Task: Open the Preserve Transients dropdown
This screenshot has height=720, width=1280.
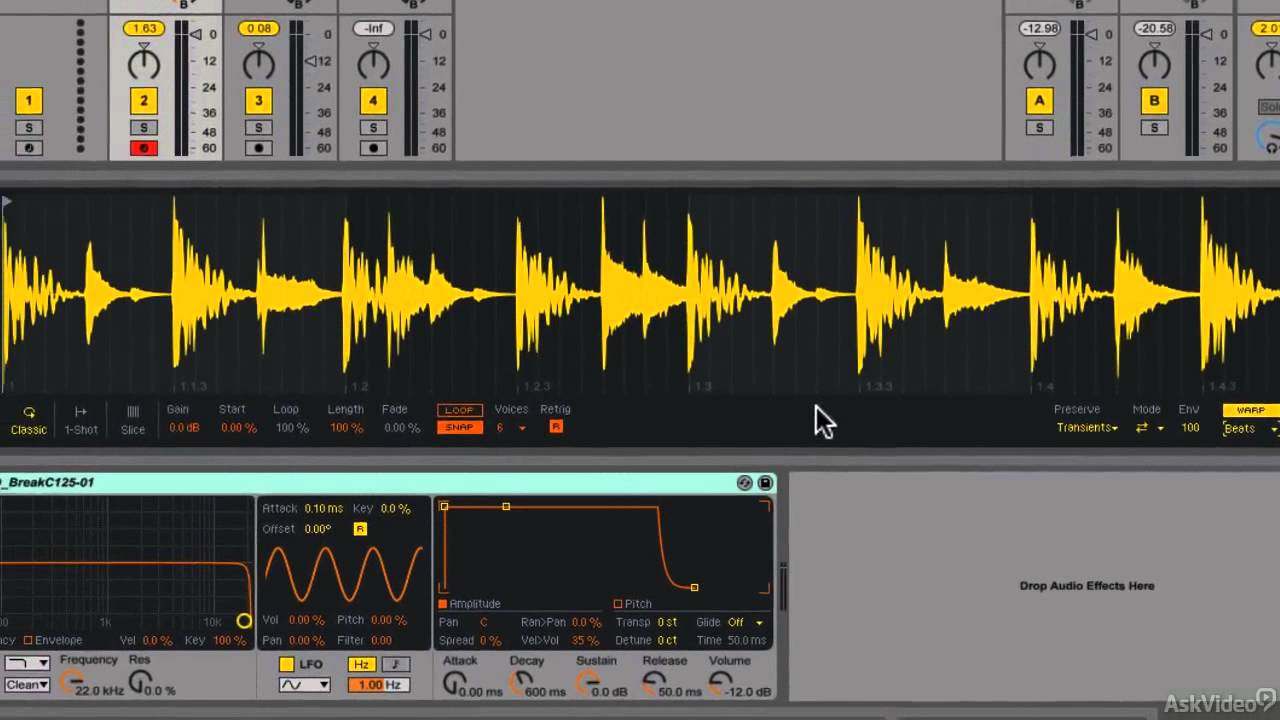Action: pyautogui.click(x=1087, y=428)
